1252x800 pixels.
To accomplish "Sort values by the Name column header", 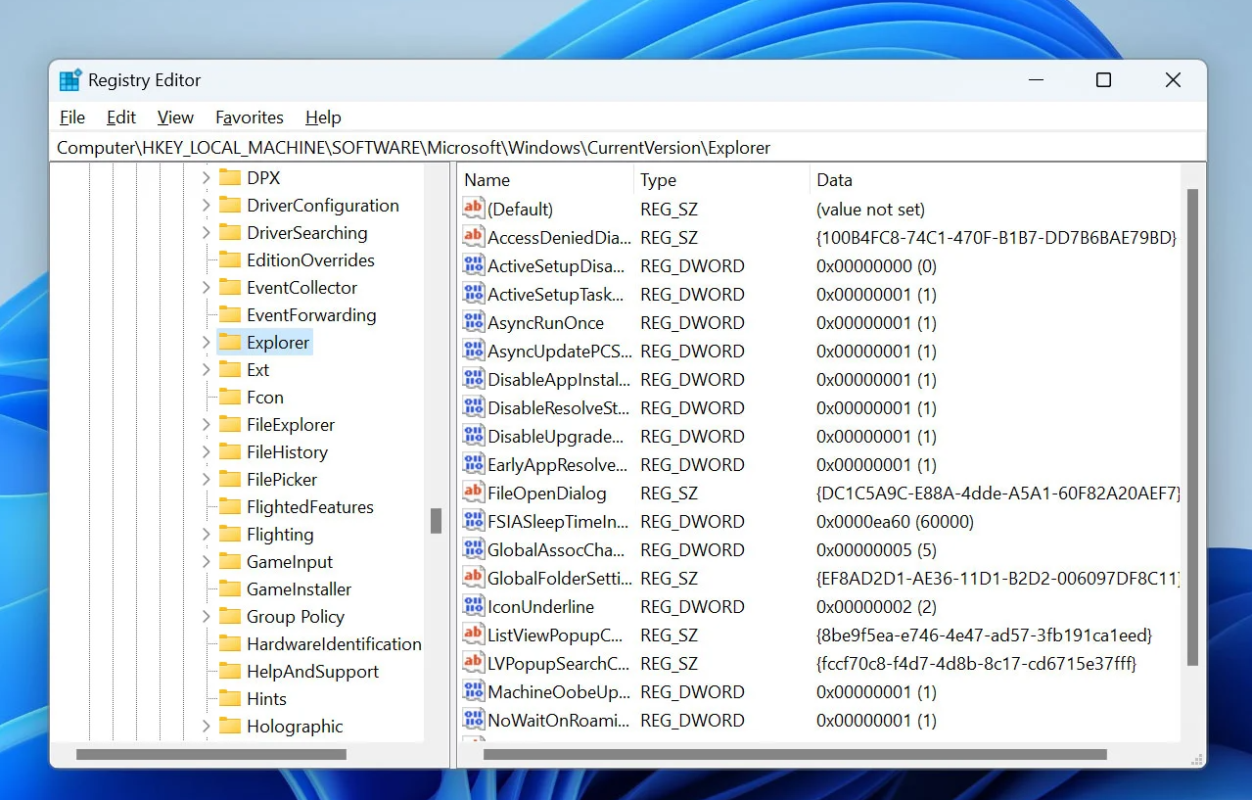I will (545, 180).
